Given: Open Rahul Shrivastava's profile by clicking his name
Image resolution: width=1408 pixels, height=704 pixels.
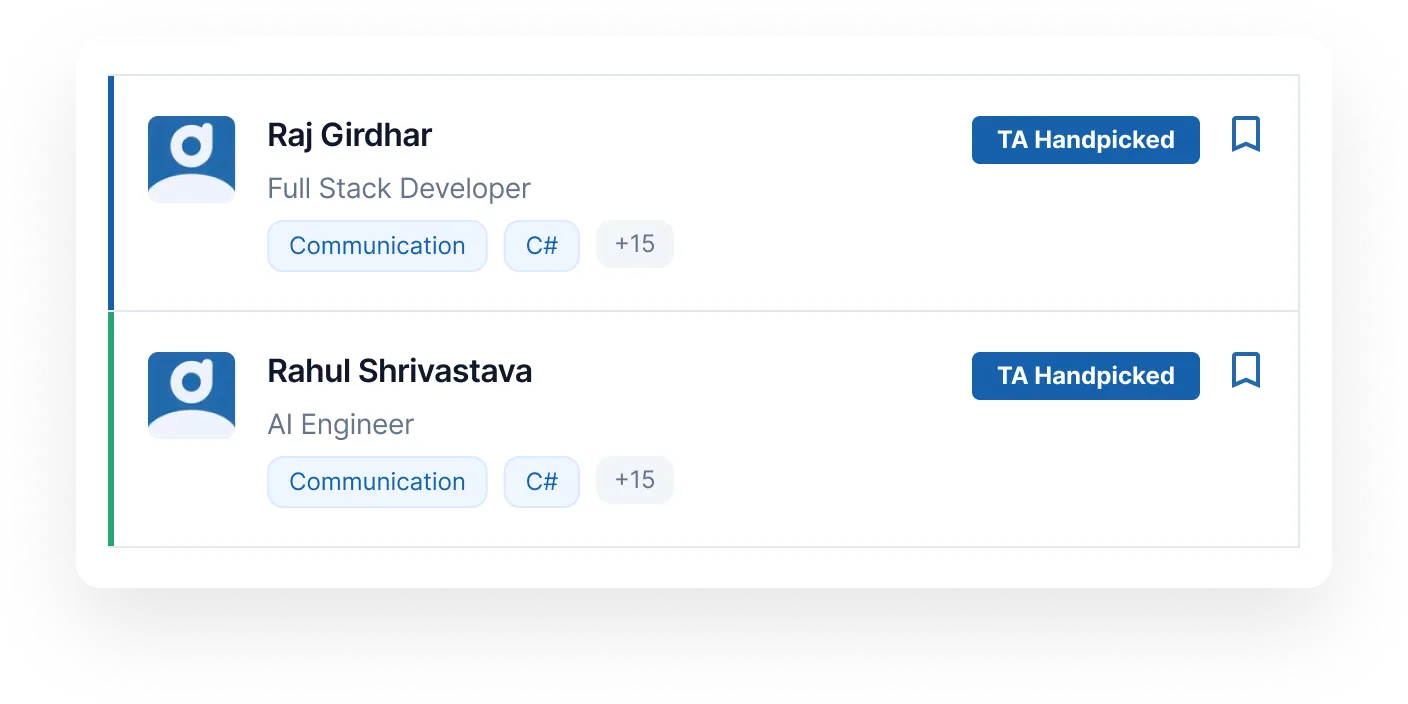Looking at the screenshot, I should 399,371.
